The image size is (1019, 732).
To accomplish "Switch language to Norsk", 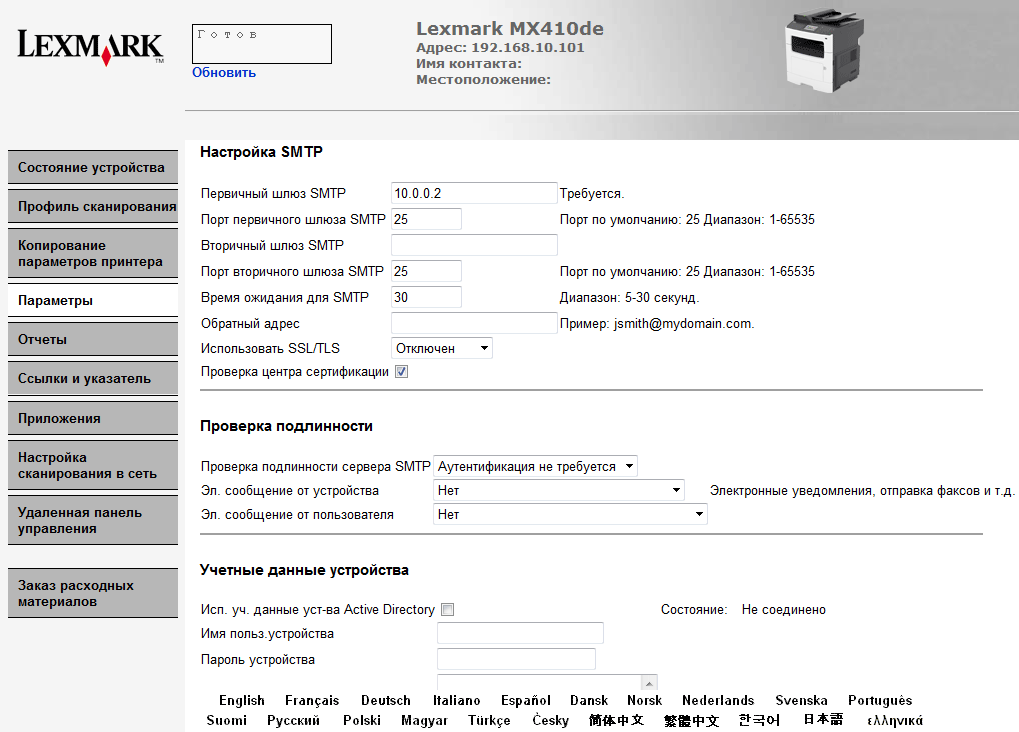I will coord(644,700).
